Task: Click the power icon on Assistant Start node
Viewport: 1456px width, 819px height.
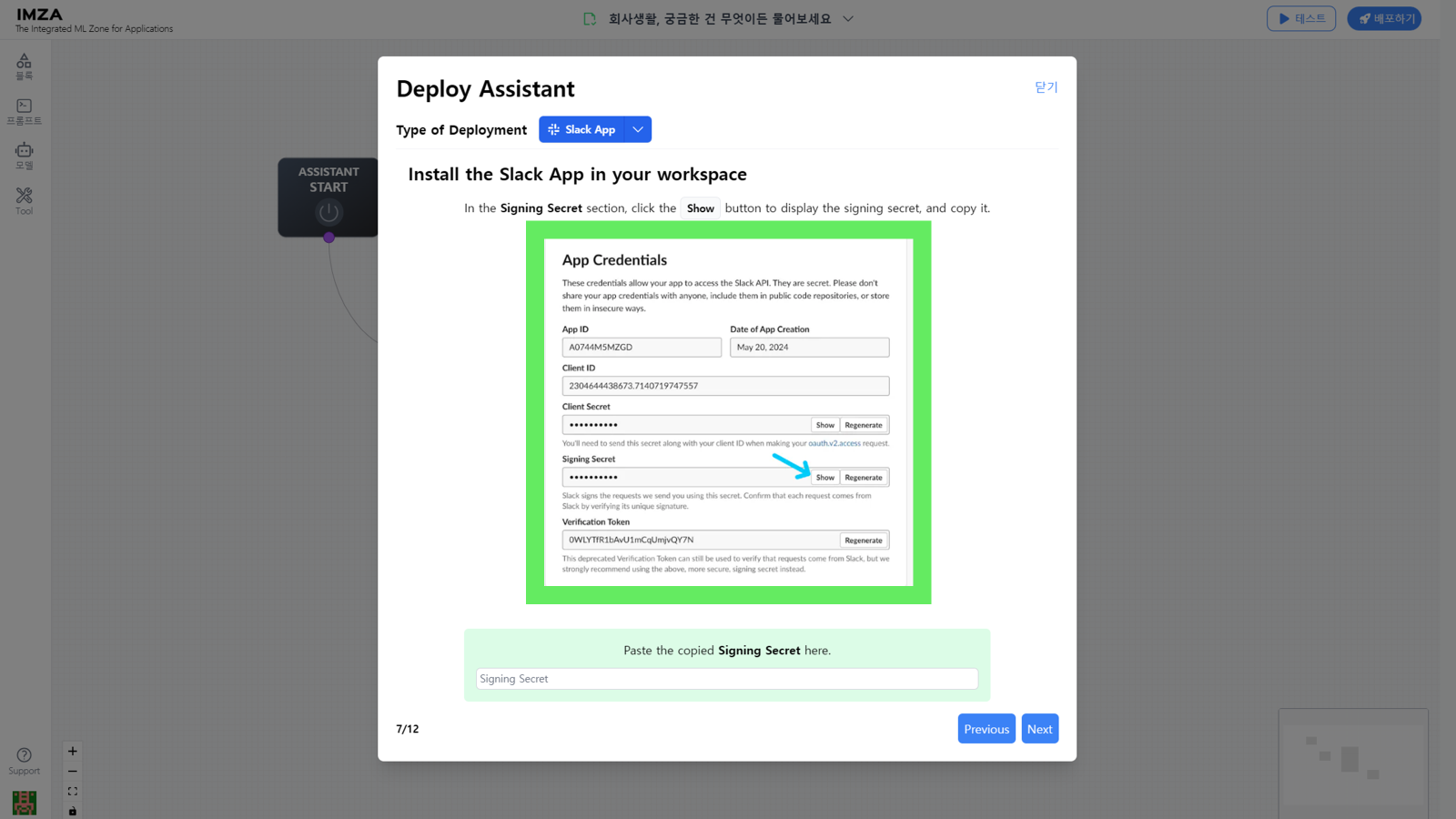Action: click(x=329, y=213)
